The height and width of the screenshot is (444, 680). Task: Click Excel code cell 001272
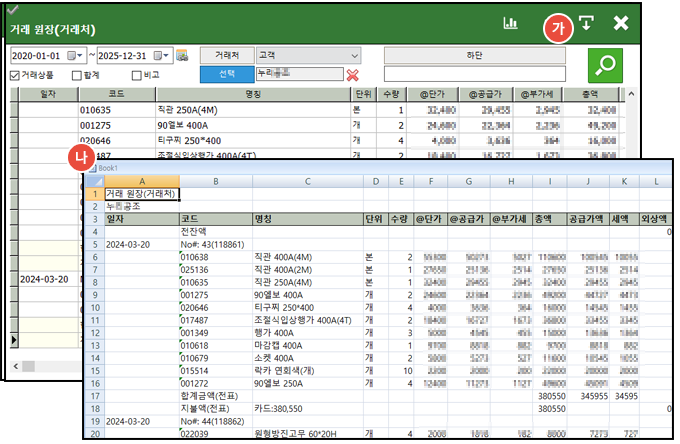(216, 384)
